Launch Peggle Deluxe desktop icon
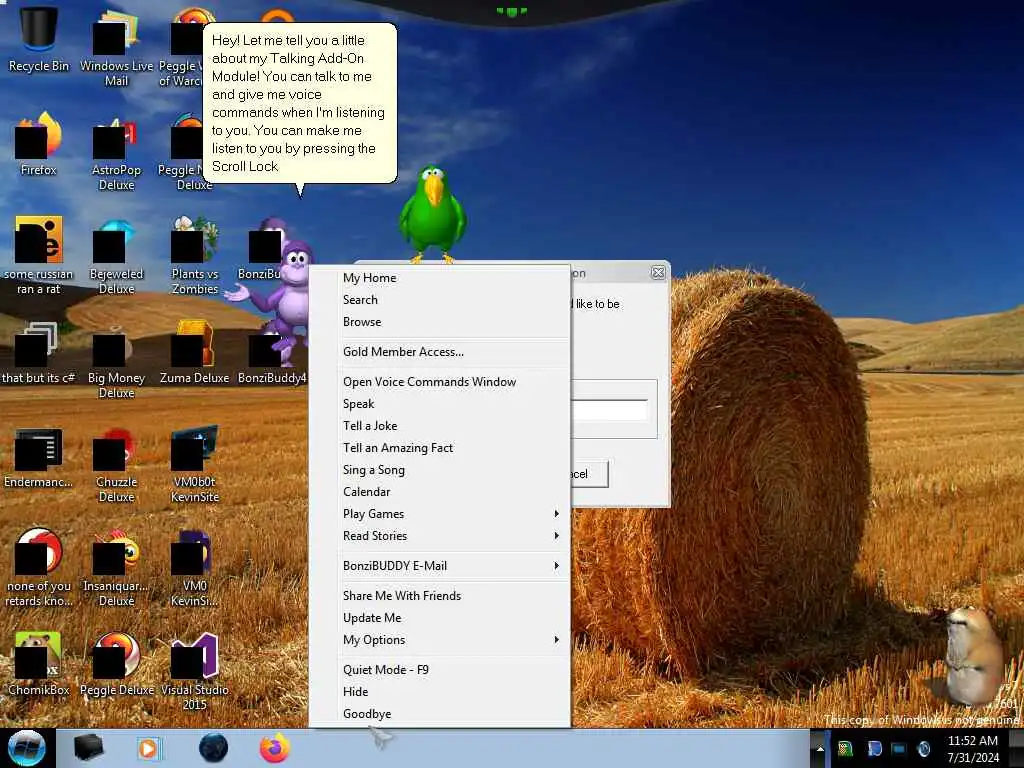 click(x=116, y=664)
